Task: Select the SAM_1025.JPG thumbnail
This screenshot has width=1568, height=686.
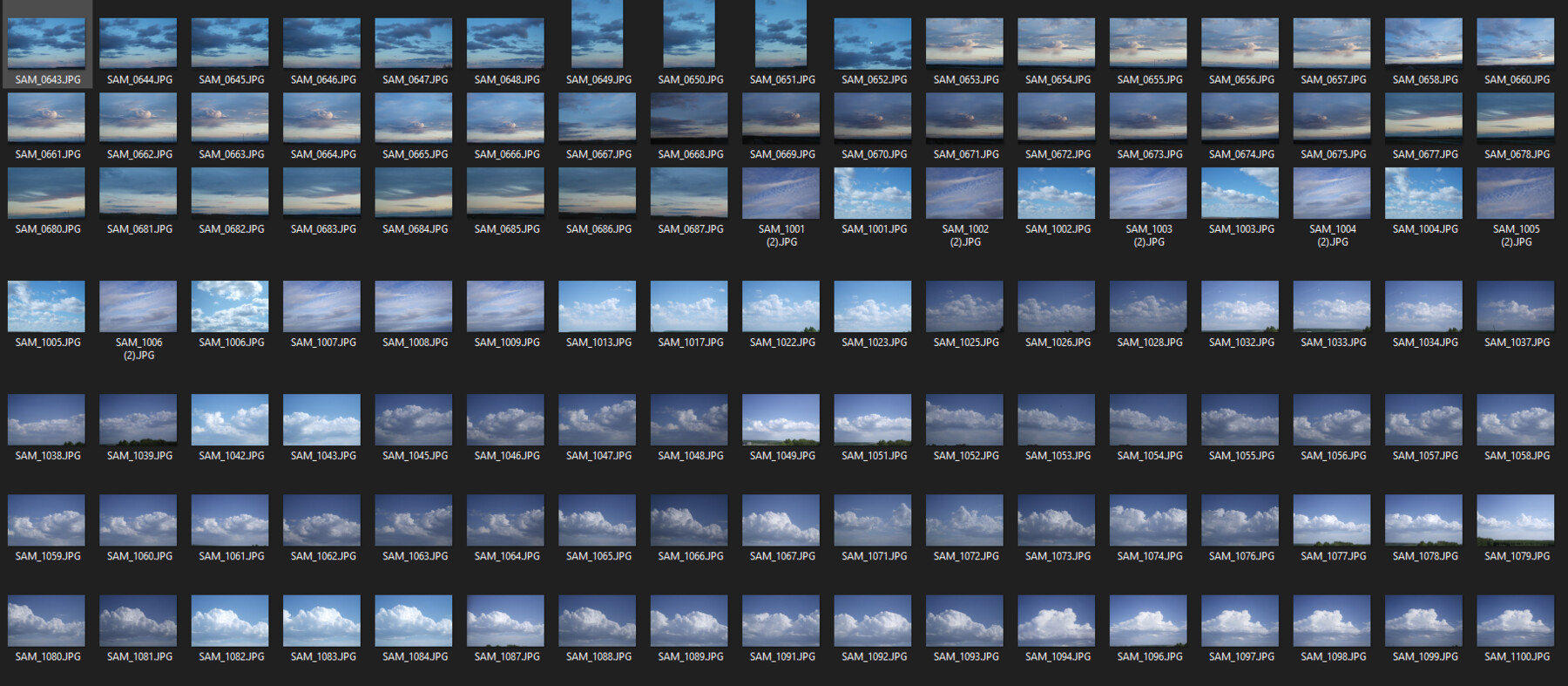Action: (x=964, y=306)
